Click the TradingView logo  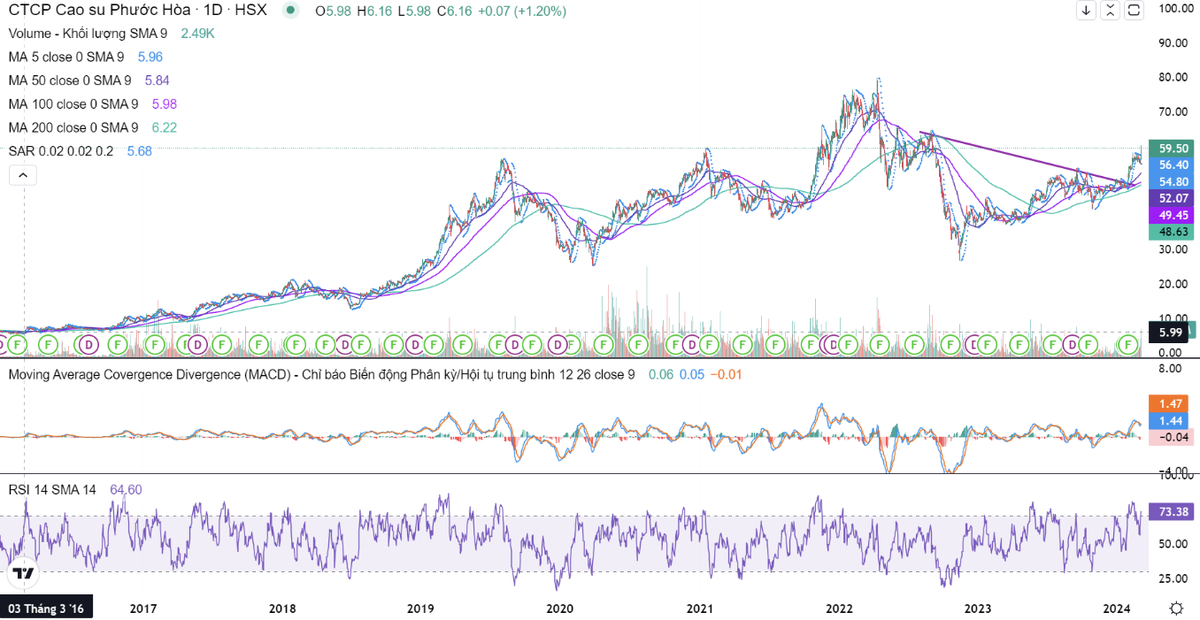tap(22, 574)
